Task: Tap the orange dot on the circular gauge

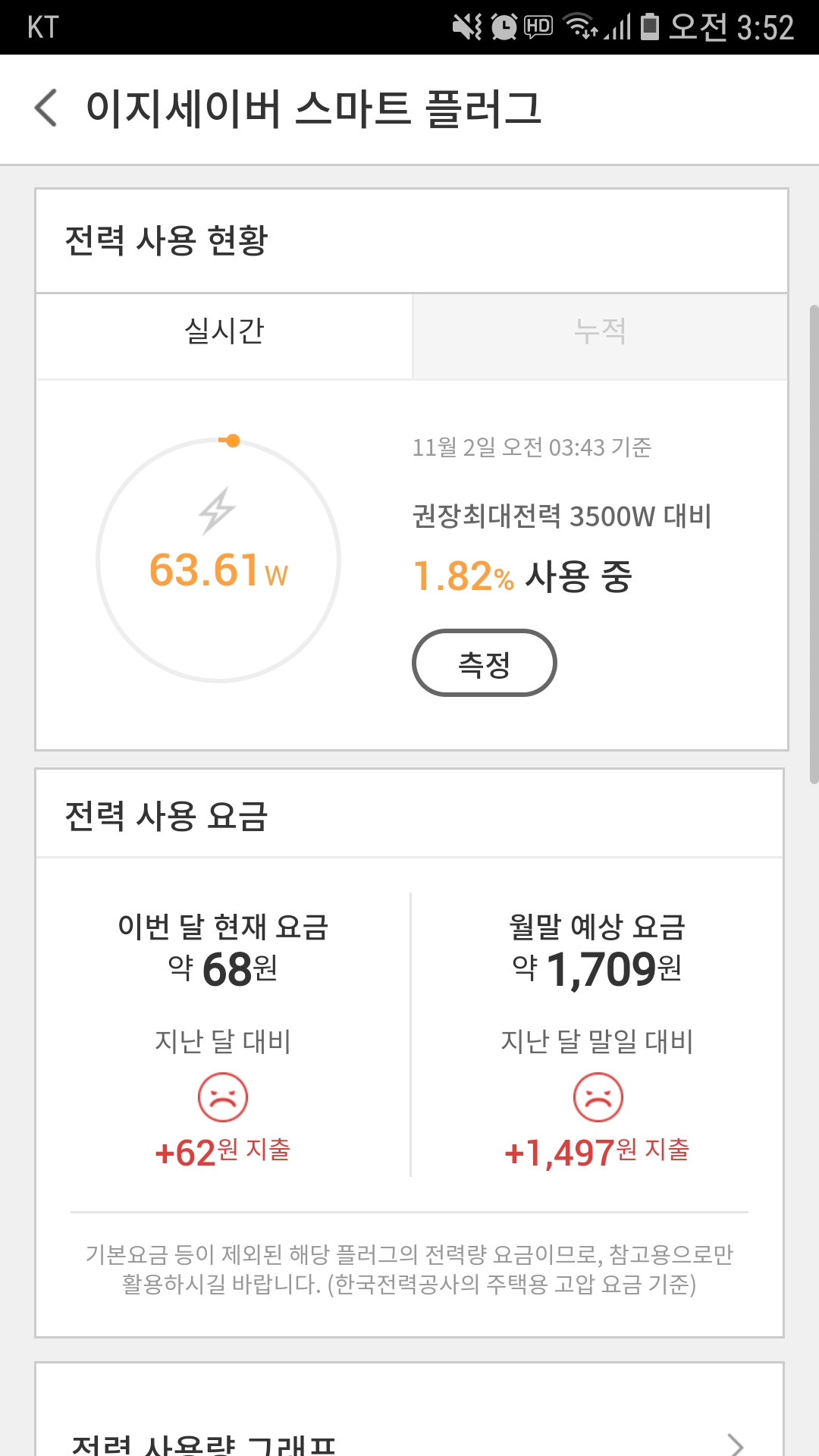Action: point(233,441)
